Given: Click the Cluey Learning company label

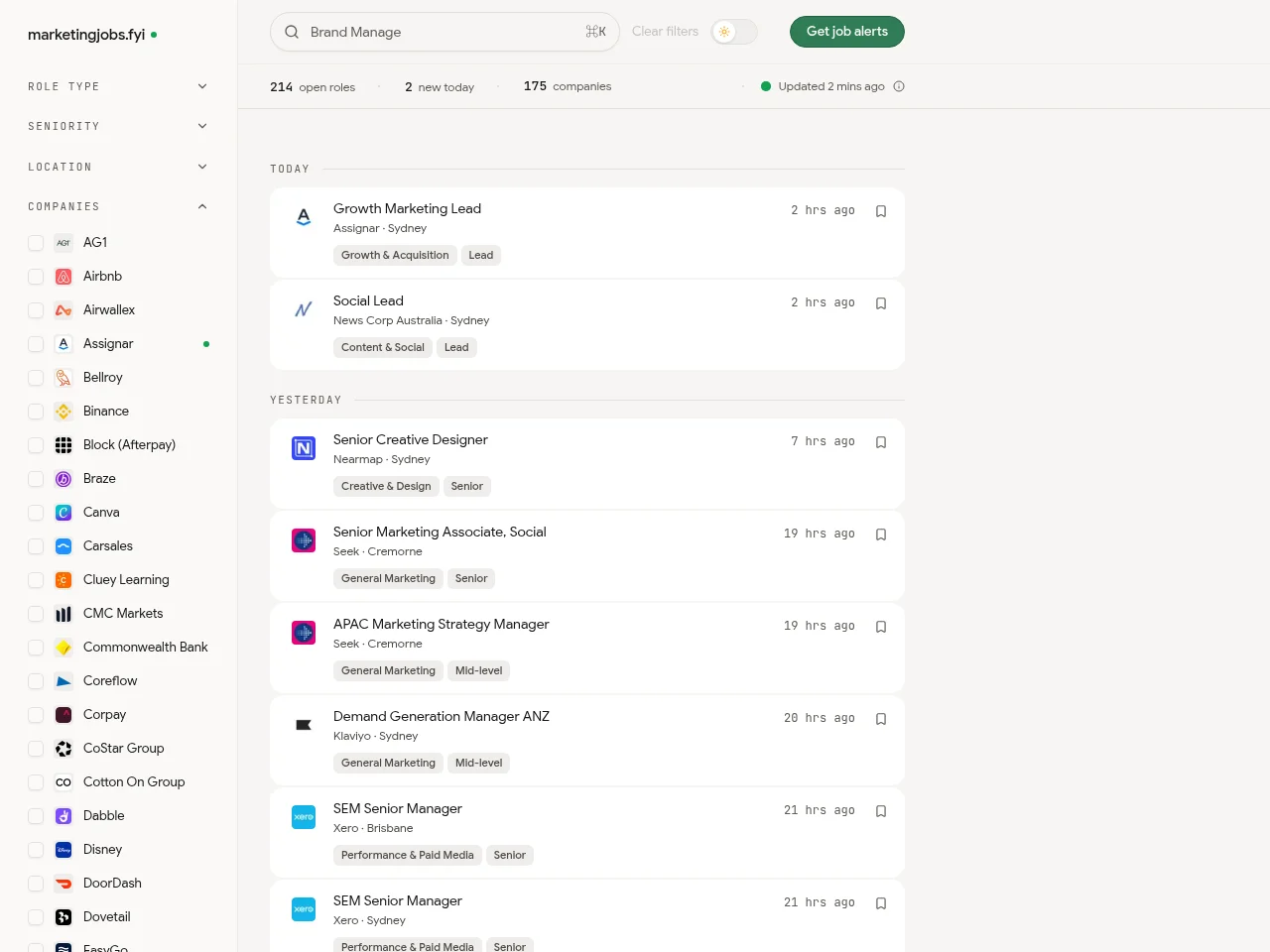Looking at the screenshot, I should (x=126, y=579).
